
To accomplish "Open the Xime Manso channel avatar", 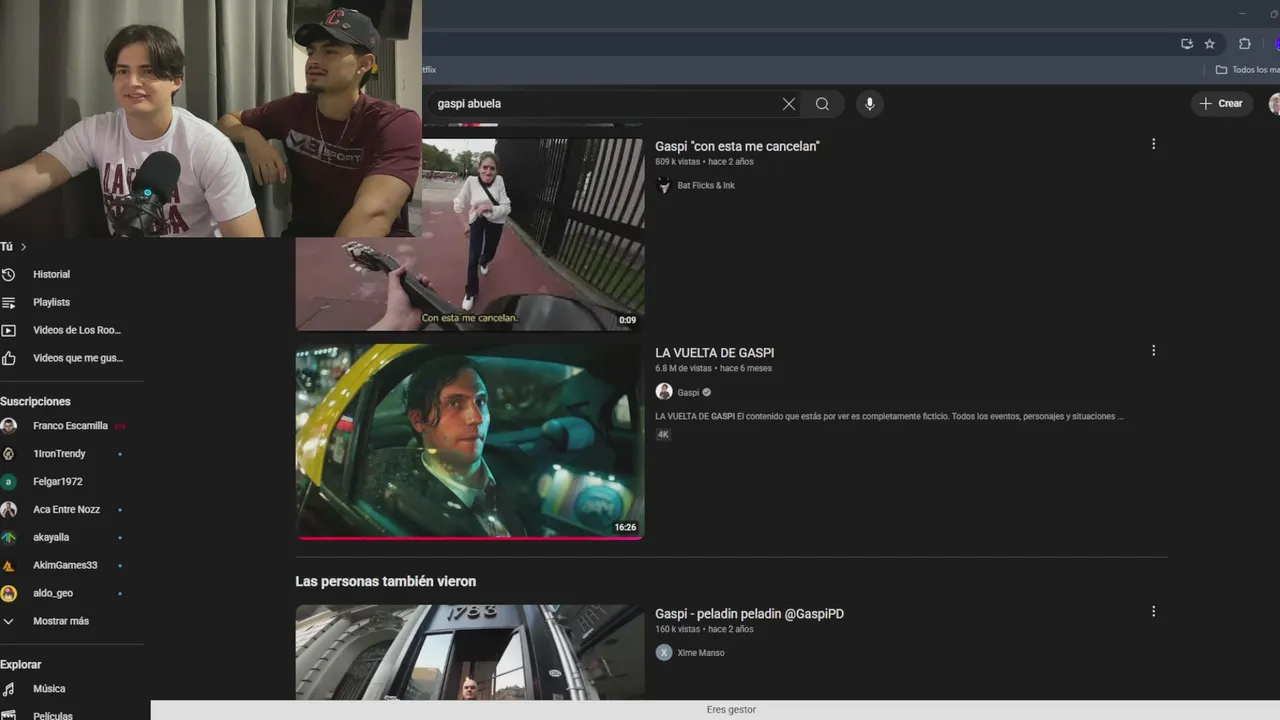I will click(x=664, y=652).
